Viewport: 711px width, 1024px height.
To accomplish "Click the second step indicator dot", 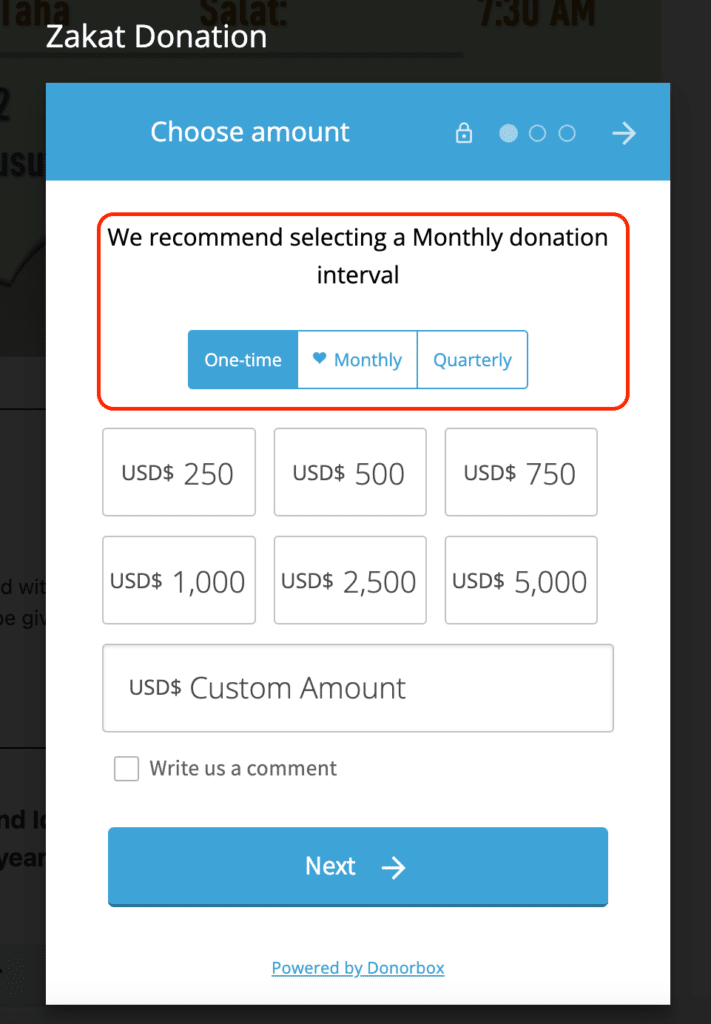I will (x=538, y=133).
